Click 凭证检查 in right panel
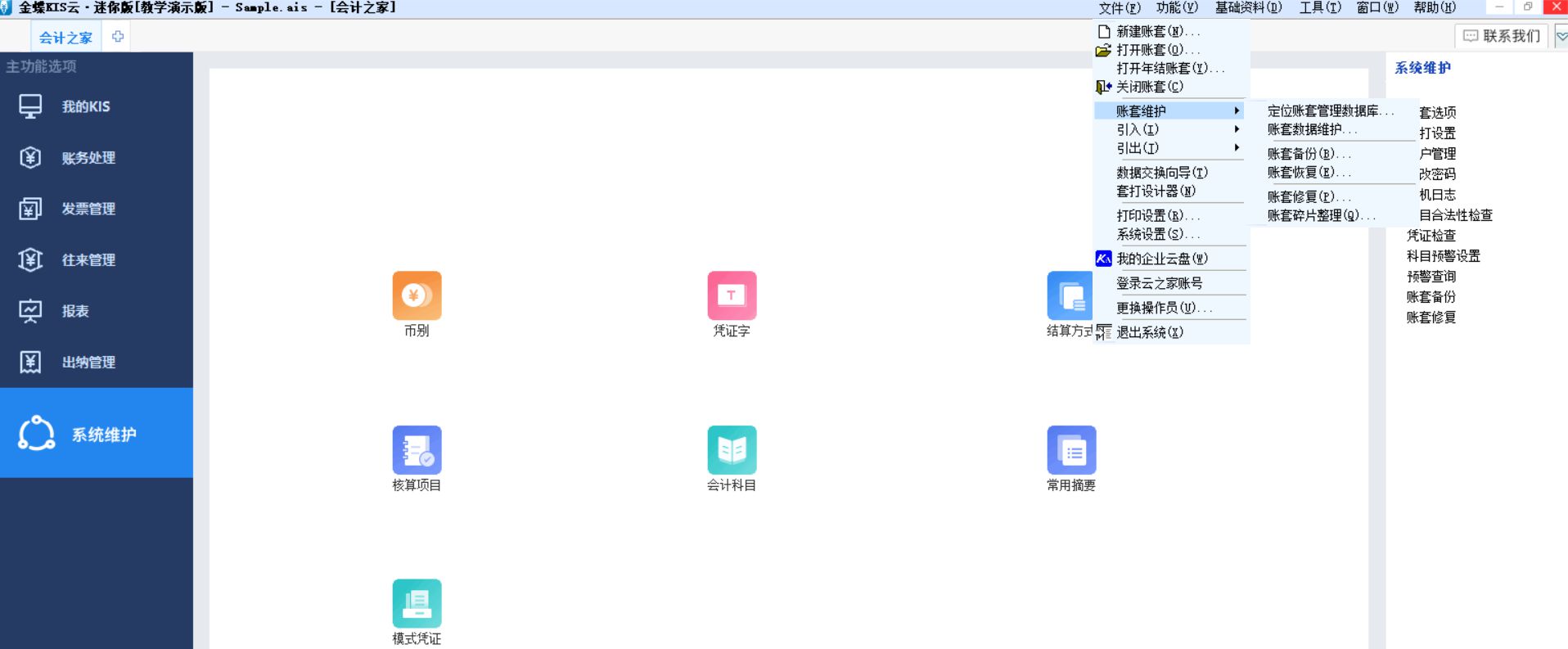Screen dimensions: 1568x649 [1431, 236]
